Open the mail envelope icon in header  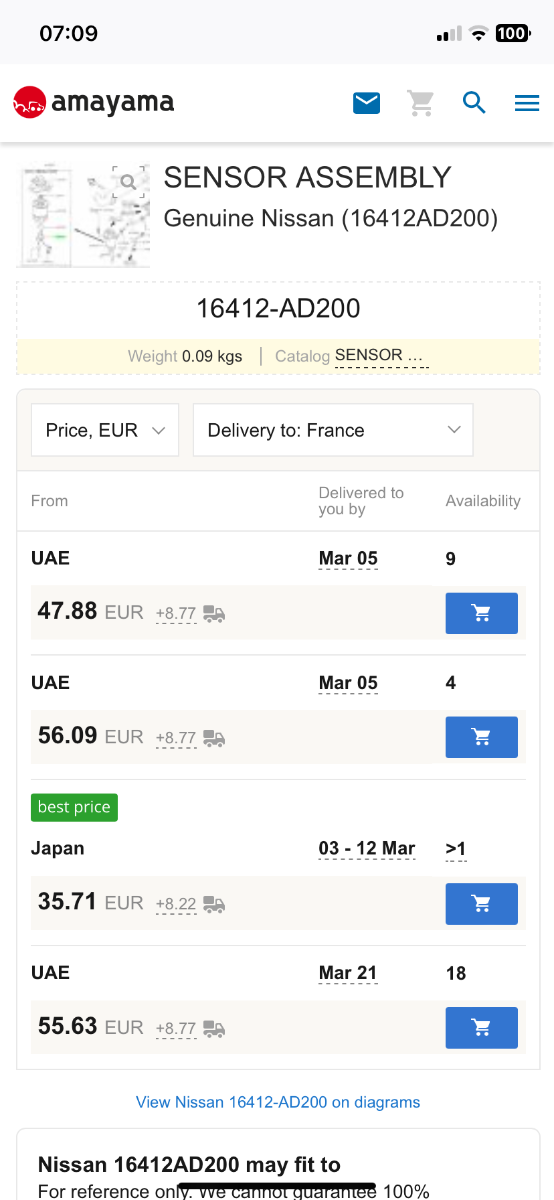coord(367,102)
